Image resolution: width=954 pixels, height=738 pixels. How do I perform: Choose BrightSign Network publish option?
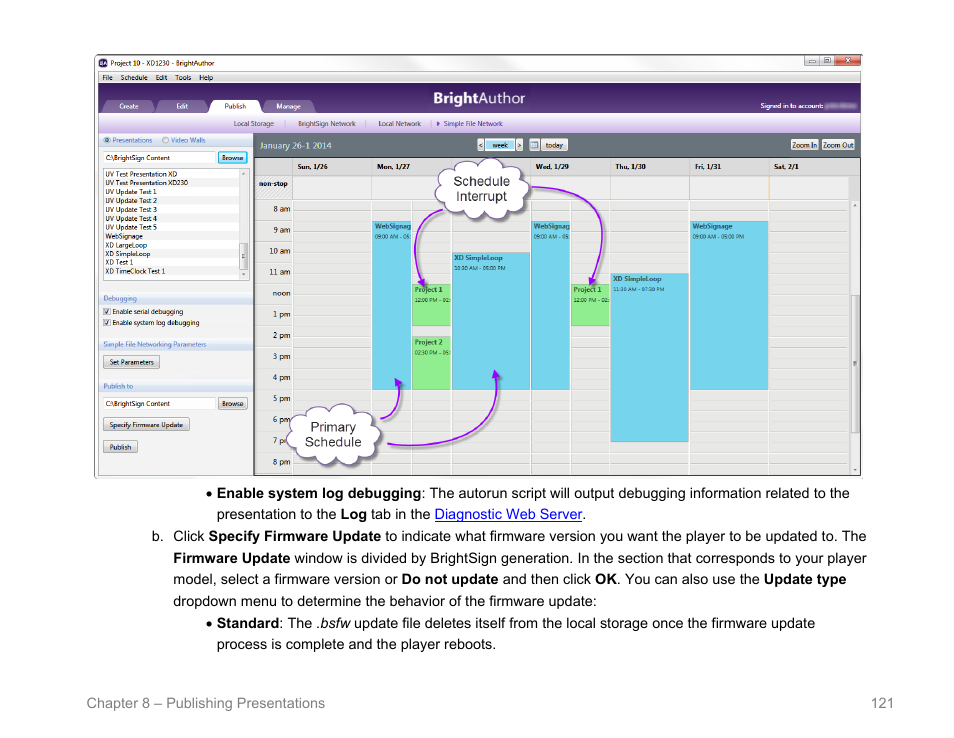327,124
